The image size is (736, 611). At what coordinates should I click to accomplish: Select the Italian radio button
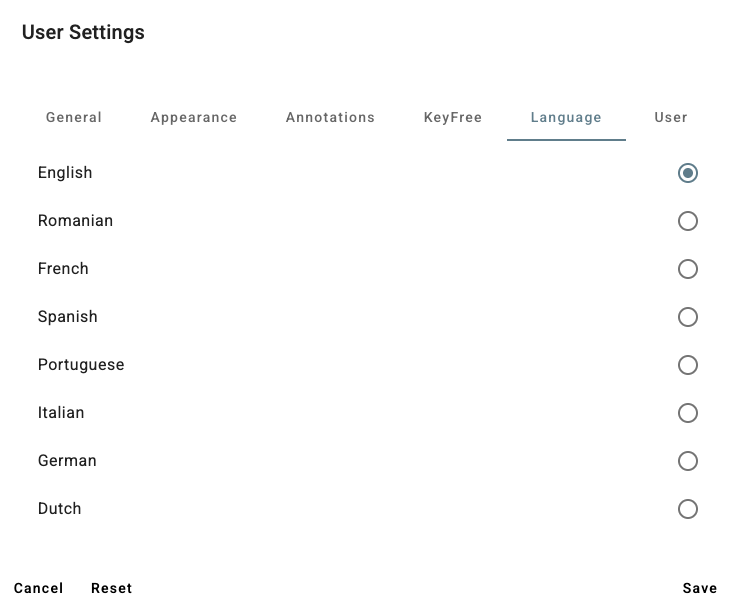(688, 413)
